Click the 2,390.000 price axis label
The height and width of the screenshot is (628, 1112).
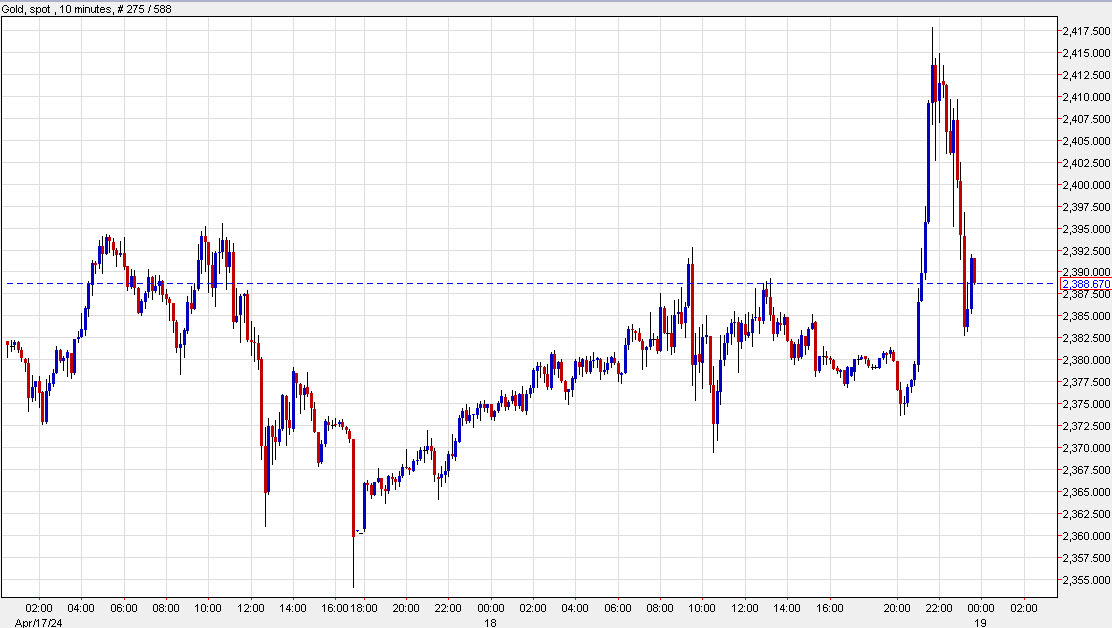(x=1086, y=270)
